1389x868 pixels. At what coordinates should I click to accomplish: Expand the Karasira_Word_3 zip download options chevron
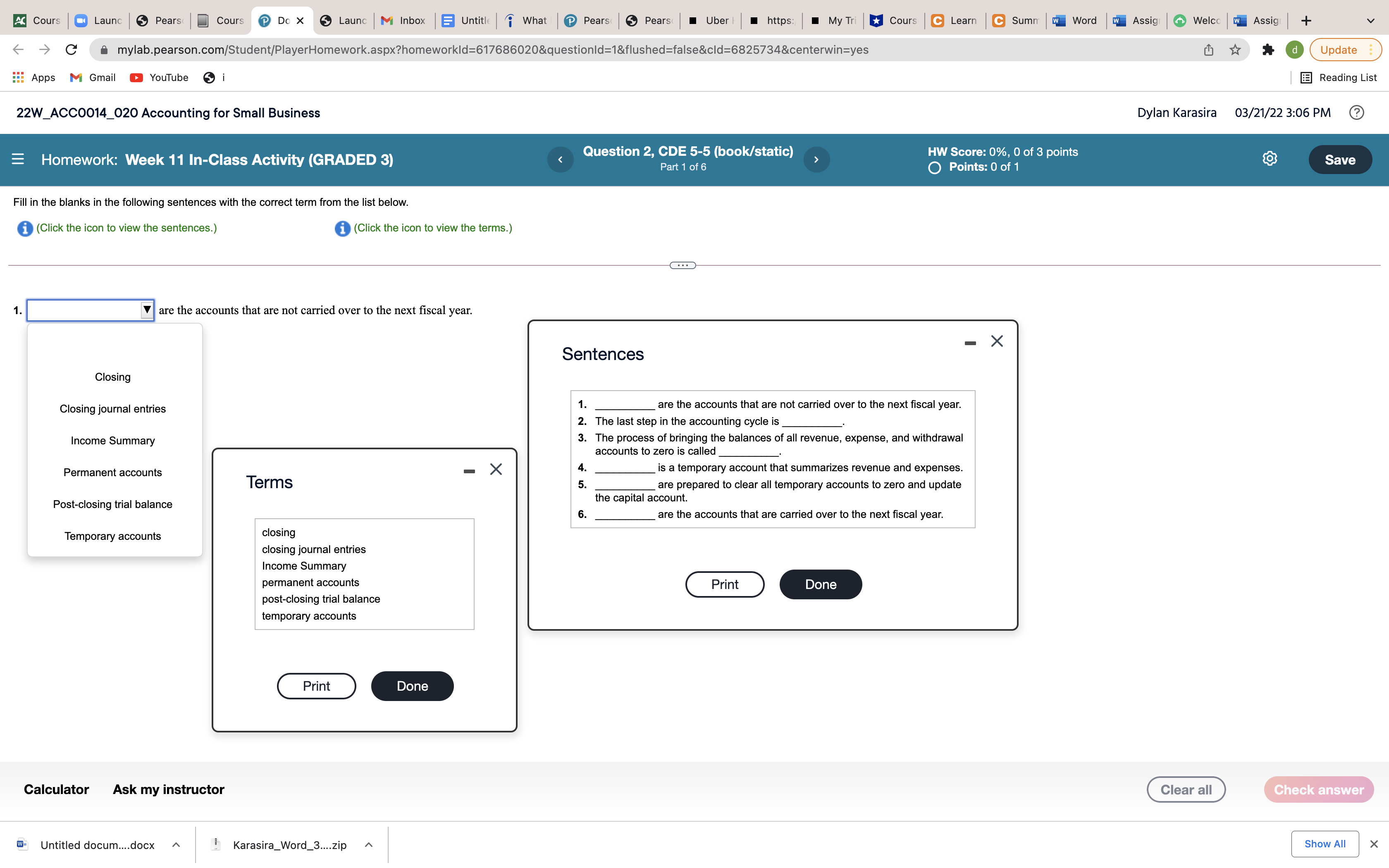tap(369, 844)
